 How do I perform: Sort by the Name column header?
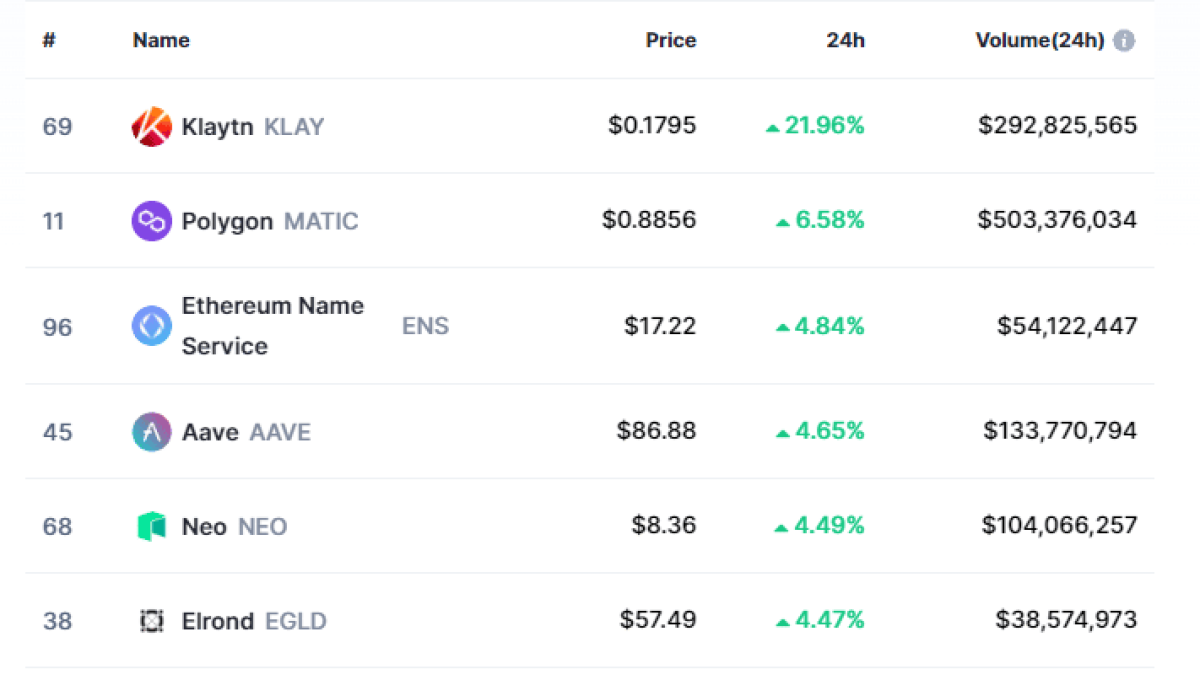(x=161, y=41)
